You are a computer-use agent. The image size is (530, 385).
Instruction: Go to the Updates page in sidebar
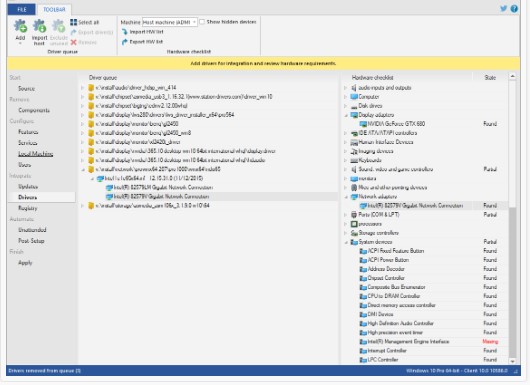click(x=28, y=187)
